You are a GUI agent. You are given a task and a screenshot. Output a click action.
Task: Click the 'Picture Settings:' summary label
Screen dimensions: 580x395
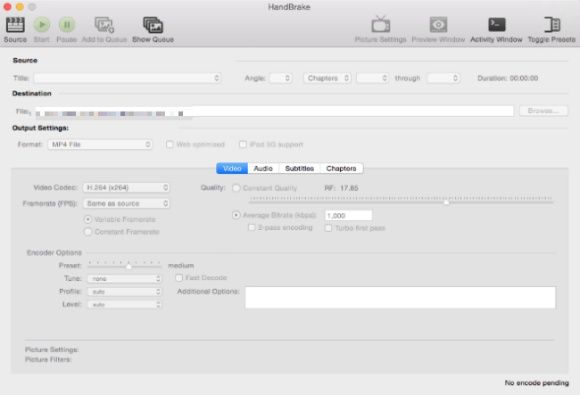coord(52,350)
